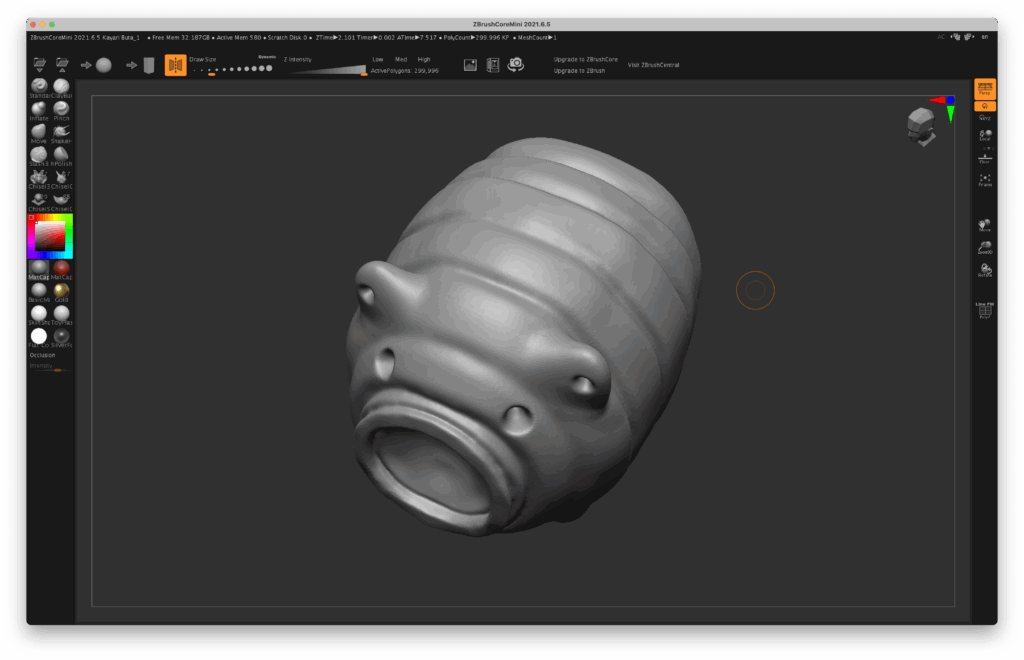Pick a color in the color picker square
Screen dimensions: 1024x660
[x=50, y=236]
